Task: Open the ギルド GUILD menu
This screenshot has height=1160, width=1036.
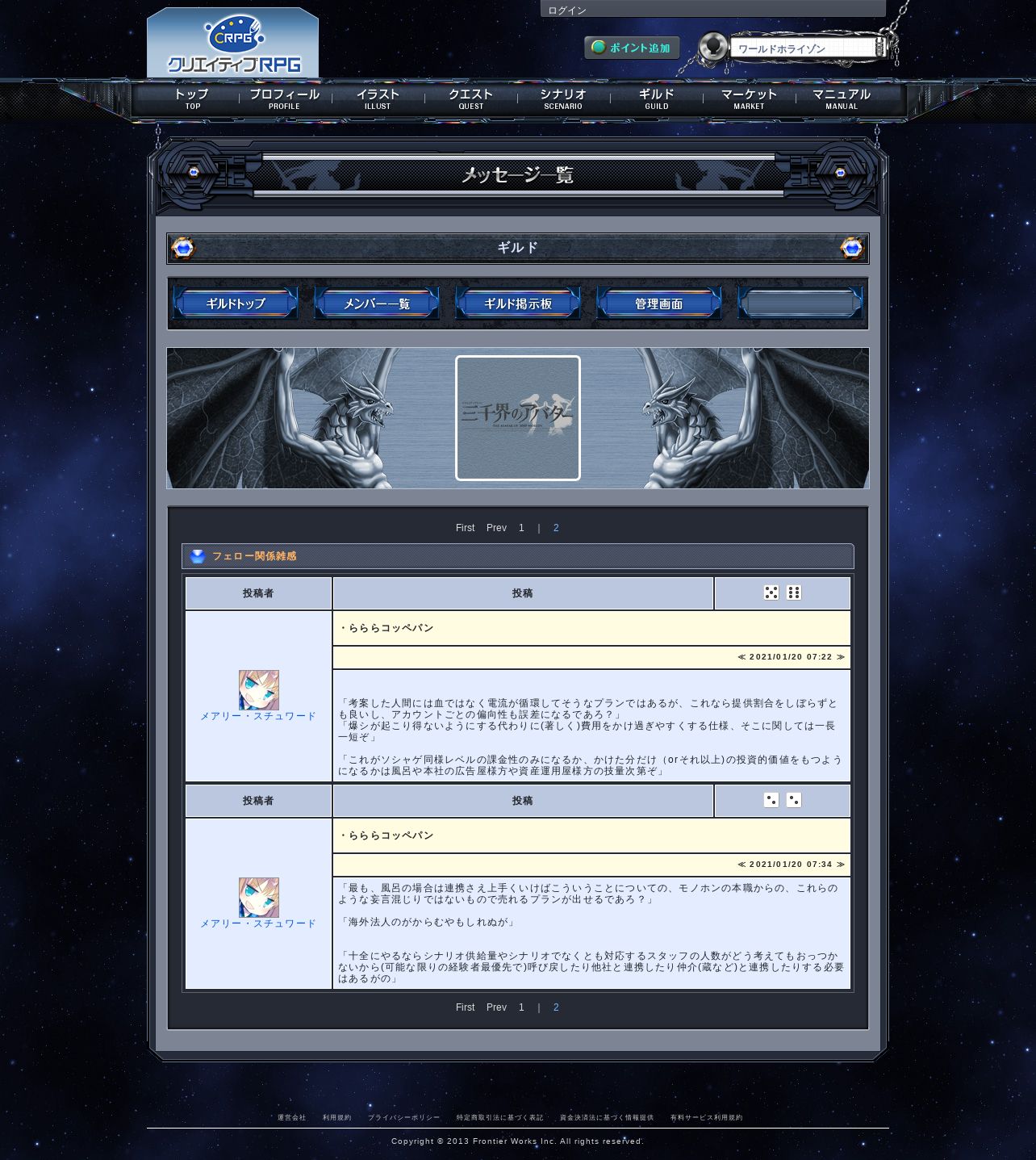Action: pos(657,99)
